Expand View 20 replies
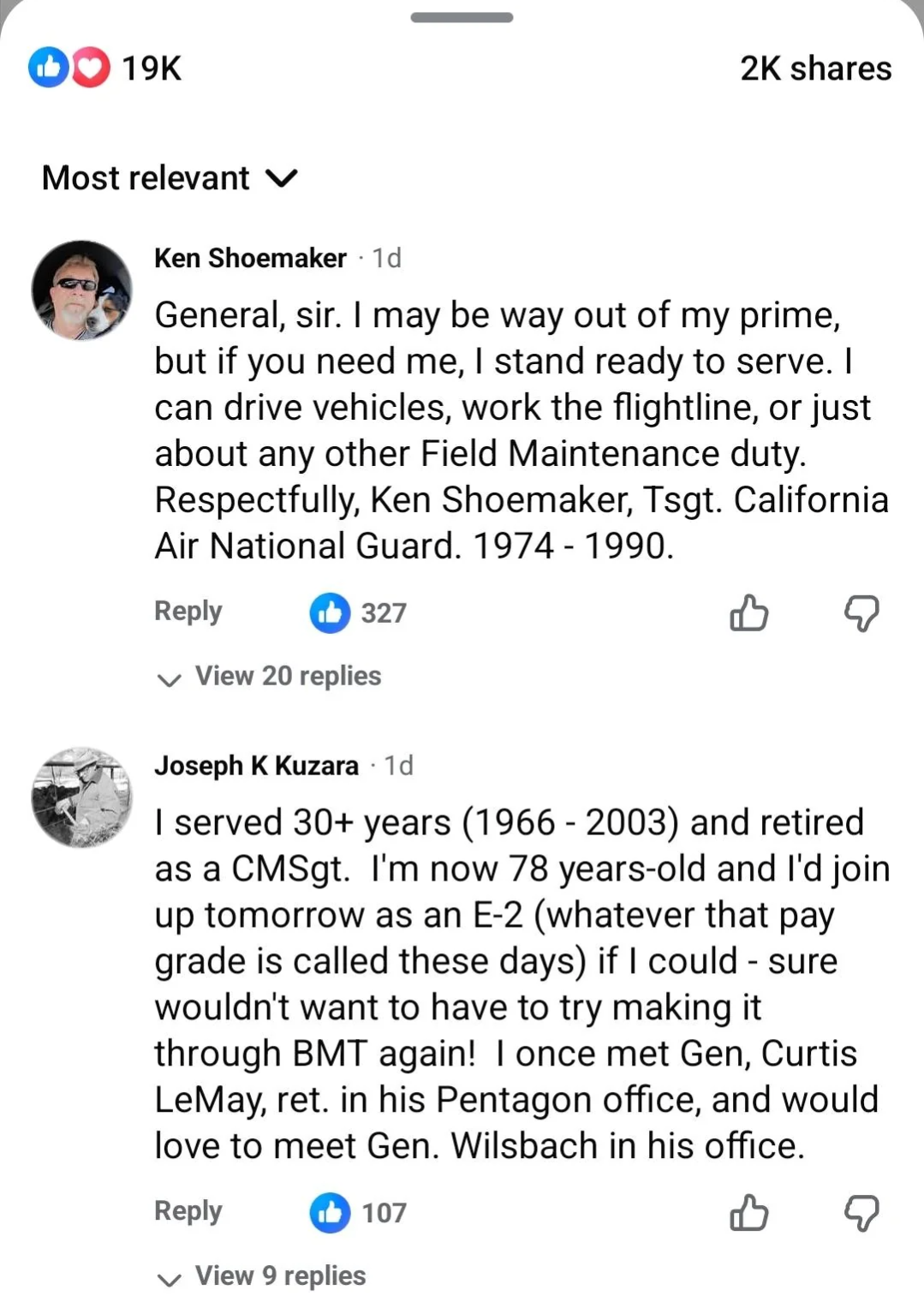 [x=287, y=677]
